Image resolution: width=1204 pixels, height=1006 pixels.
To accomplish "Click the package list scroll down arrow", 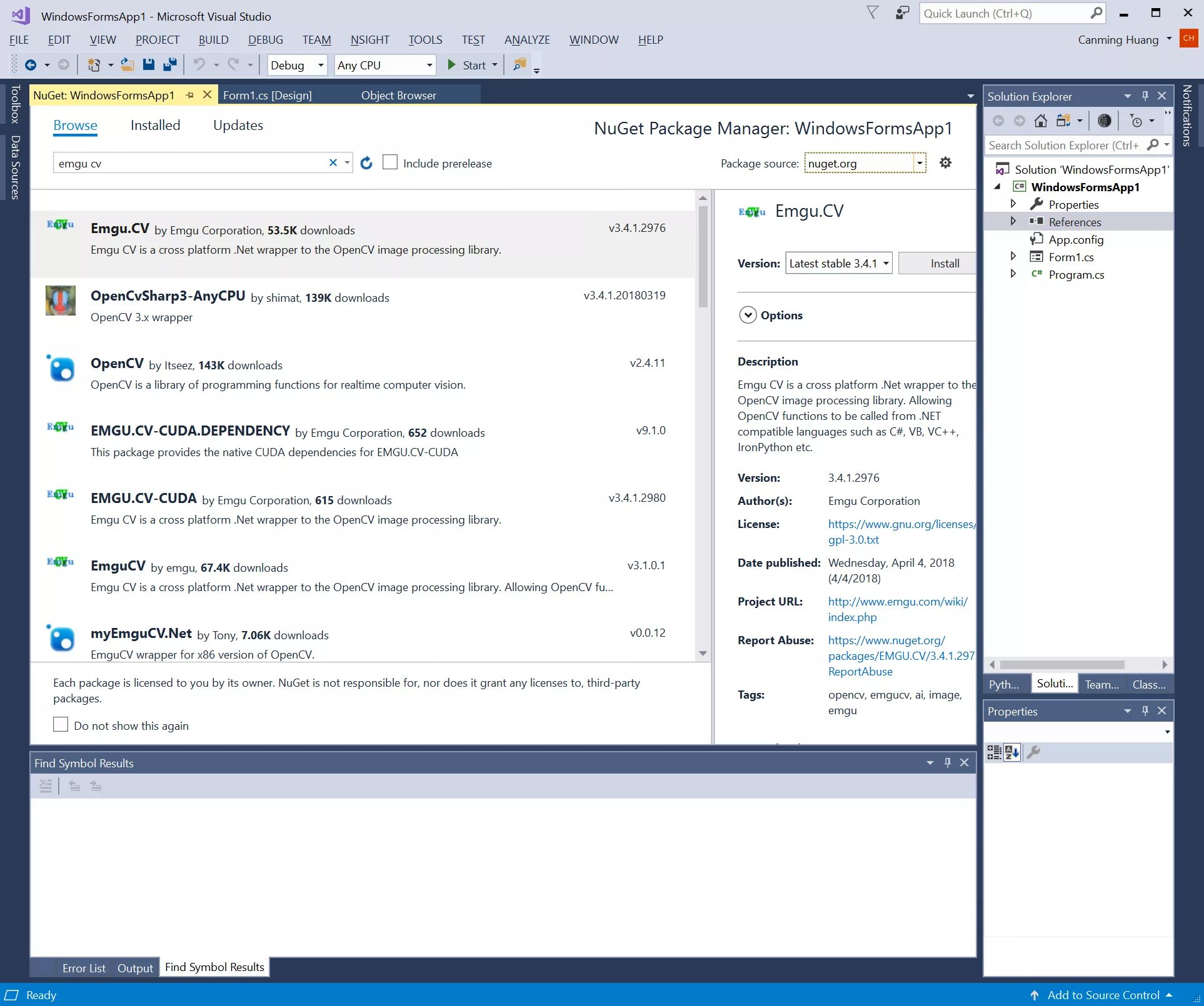I will click(x=703, y=654).
